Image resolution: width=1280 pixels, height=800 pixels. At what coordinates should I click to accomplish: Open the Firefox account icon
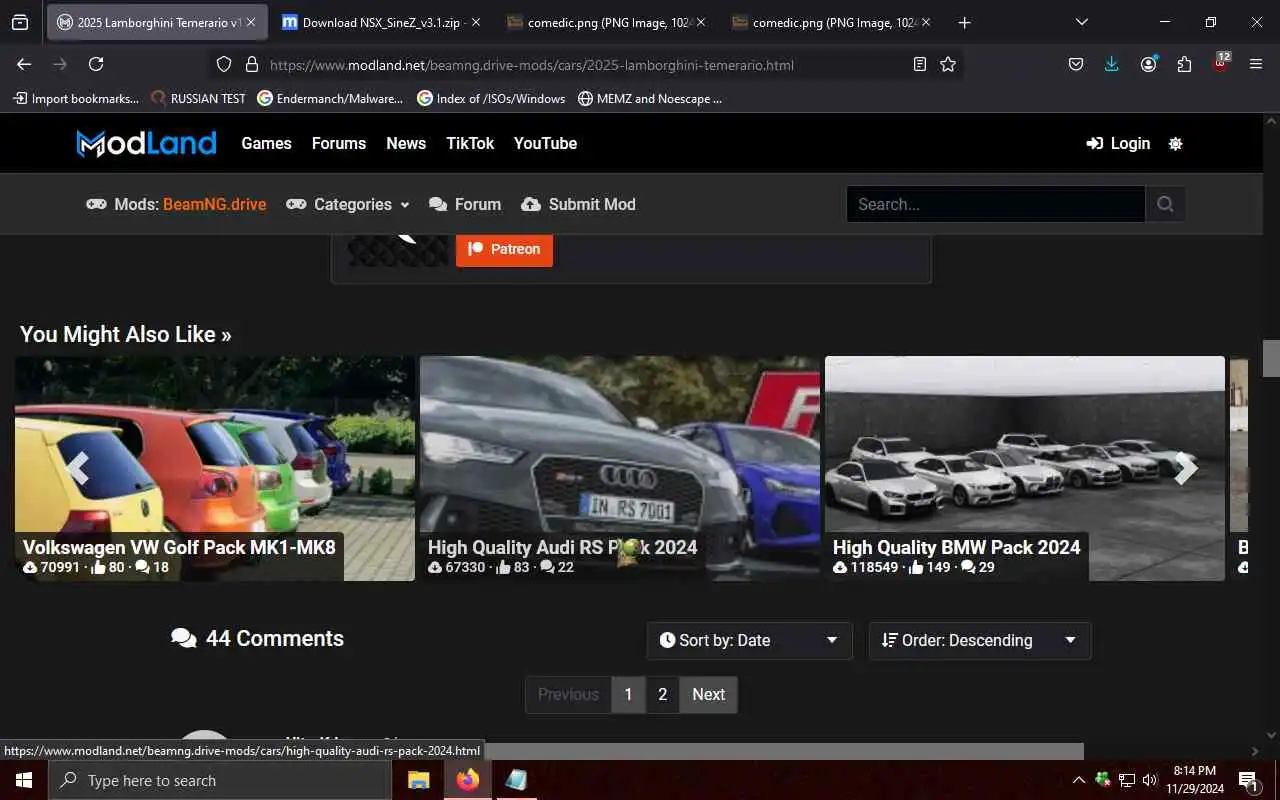1148,64
